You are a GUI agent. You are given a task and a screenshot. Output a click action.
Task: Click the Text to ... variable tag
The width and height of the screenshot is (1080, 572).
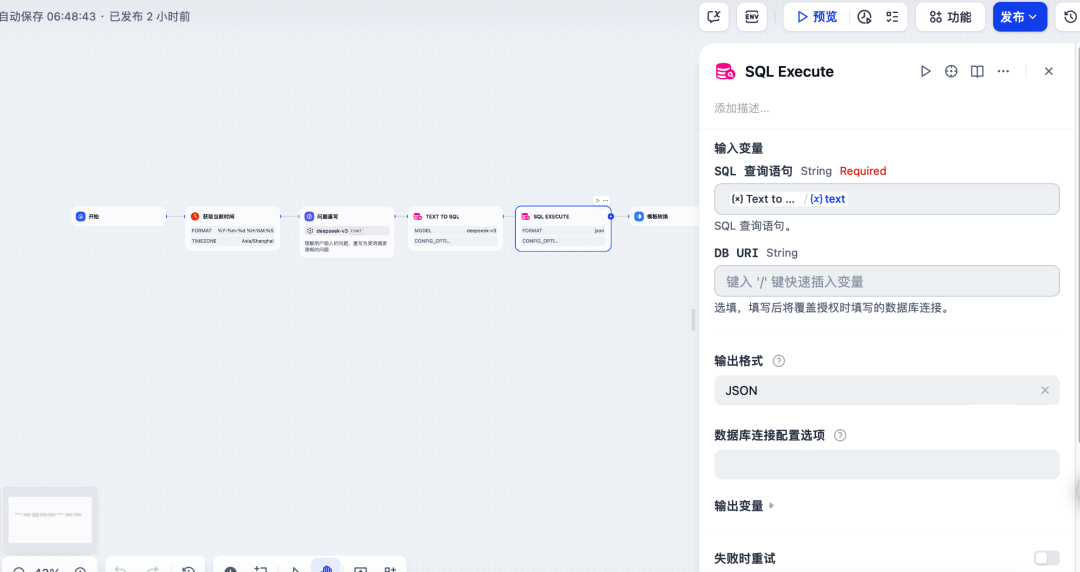pyautogui.click(x=763, y=198)
